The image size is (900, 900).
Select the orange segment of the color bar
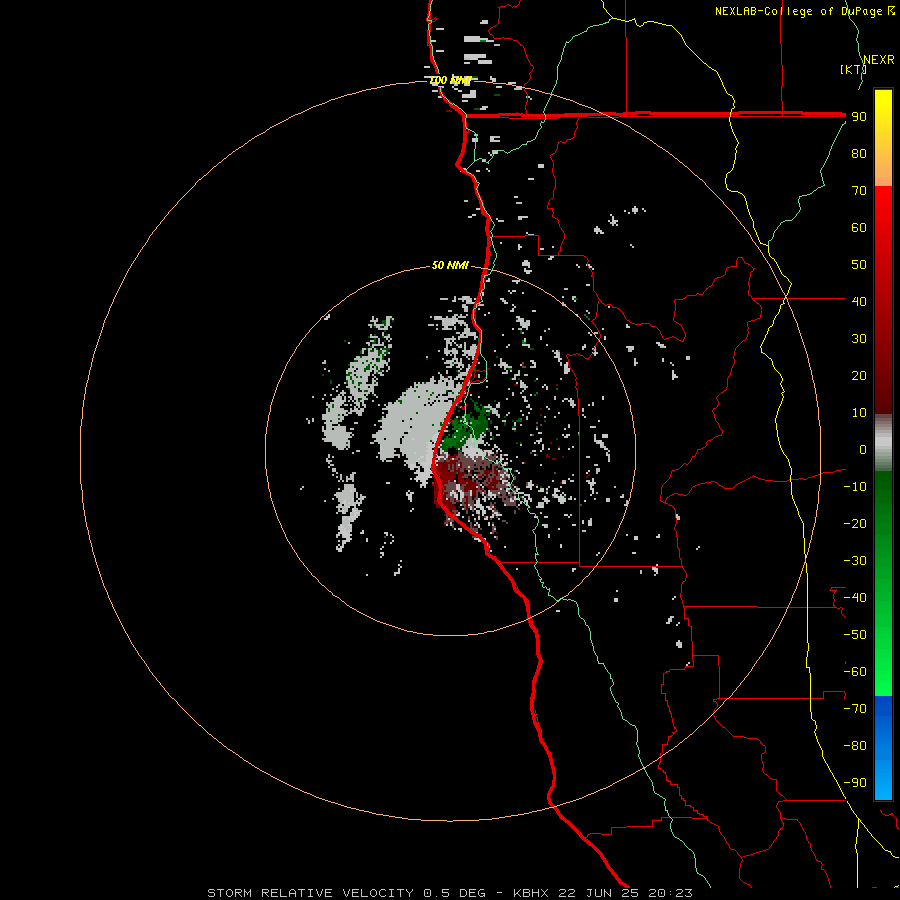pos(883,166)
